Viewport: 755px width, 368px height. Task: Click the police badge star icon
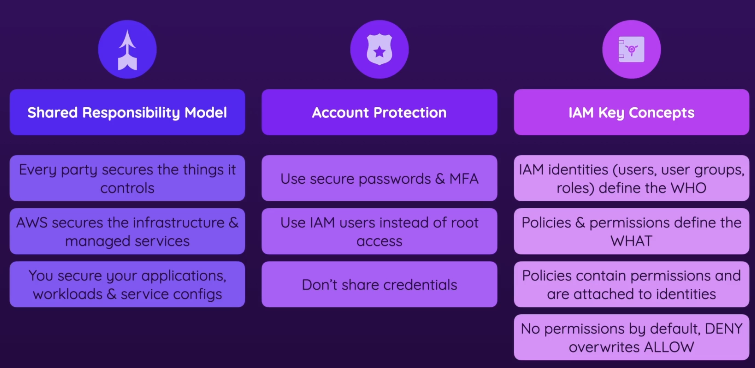pyautogui.click(x=379, y=50)
